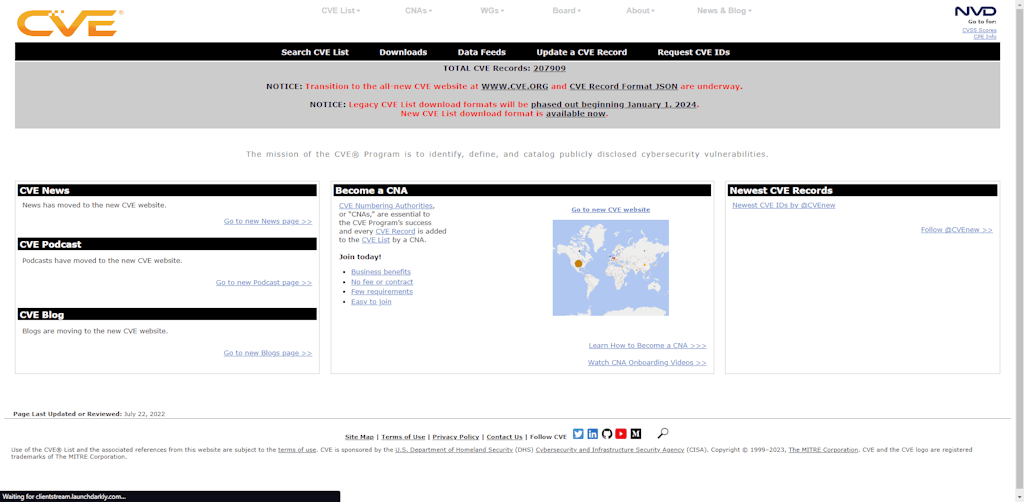Click the lowercase terms of use link
The height and width of the screenshot is (502, 1024).
(297, 450)
